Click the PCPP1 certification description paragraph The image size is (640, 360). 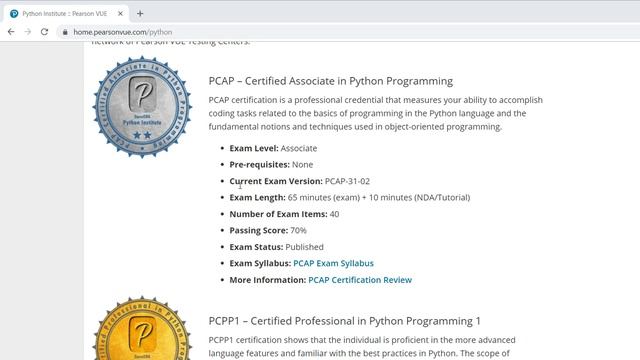coord(362,347)
